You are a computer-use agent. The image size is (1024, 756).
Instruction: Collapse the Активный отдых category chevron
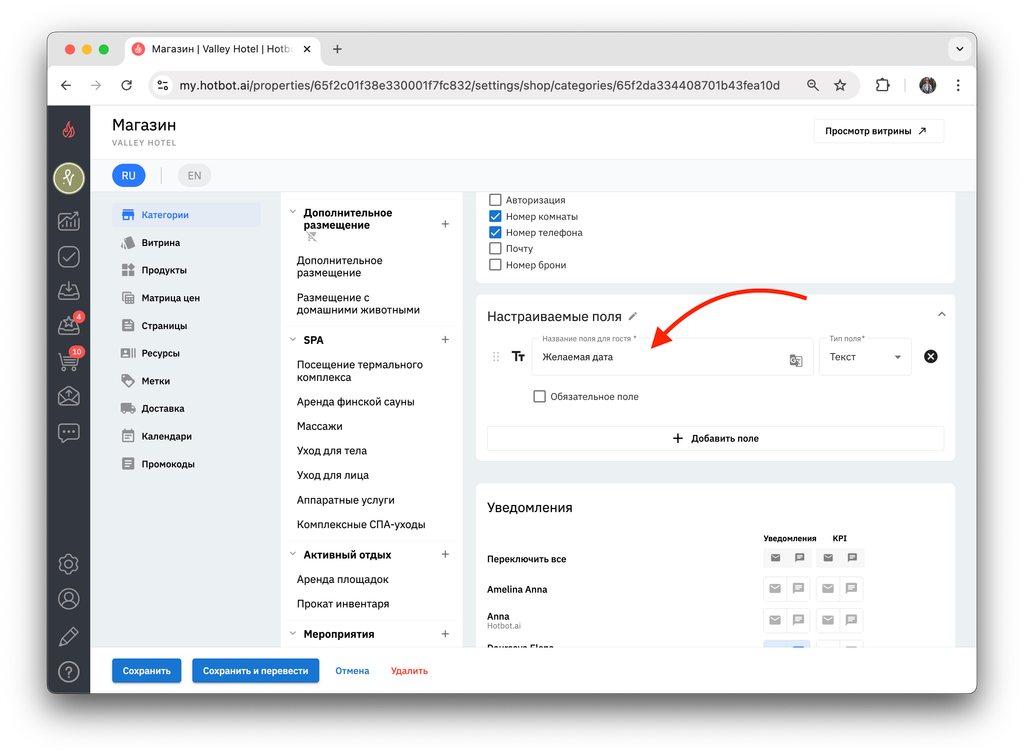pyautogui.click(x=293, y=554)
